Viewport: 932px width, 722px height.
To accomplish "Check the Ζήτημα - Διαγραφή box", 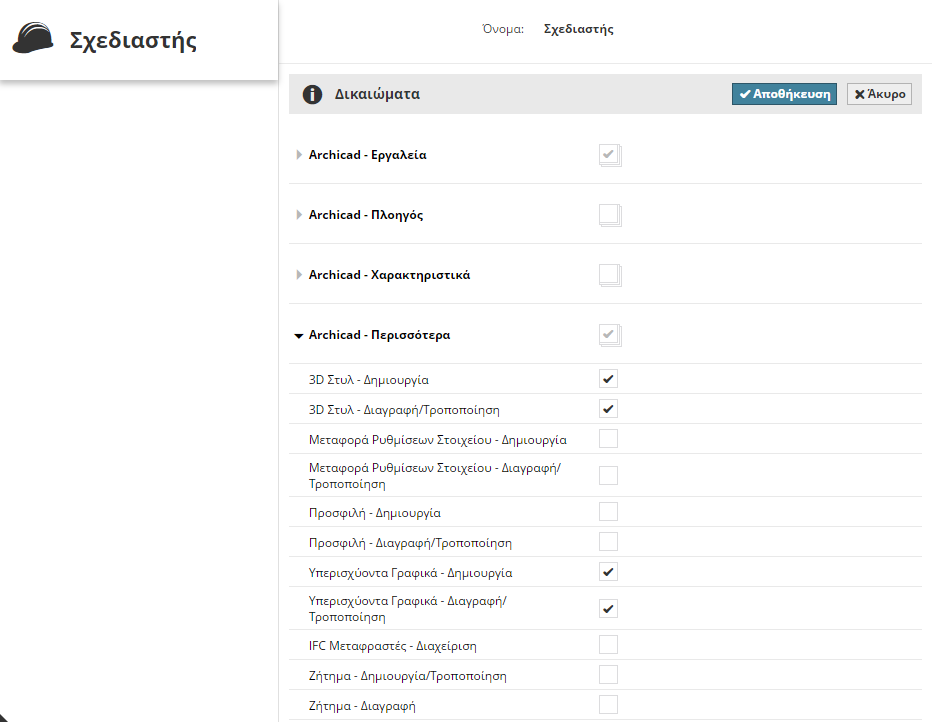I will (608, 705).
